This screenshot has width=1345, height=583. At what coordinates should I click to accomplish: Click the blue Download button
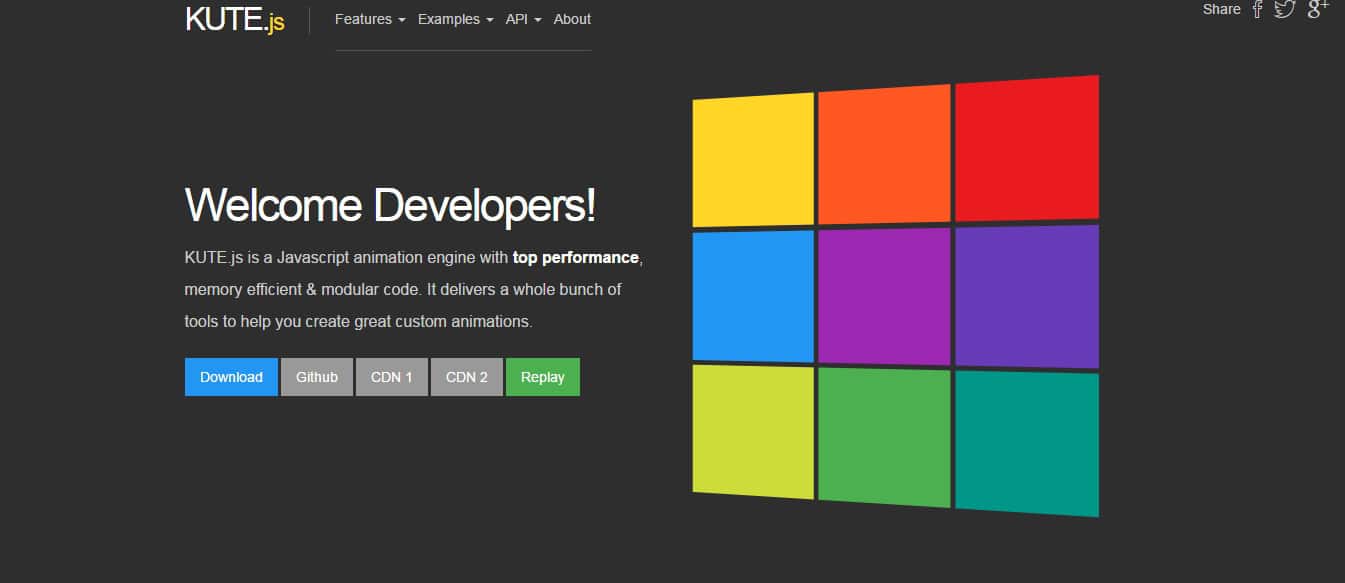click(x=231, y=377)
